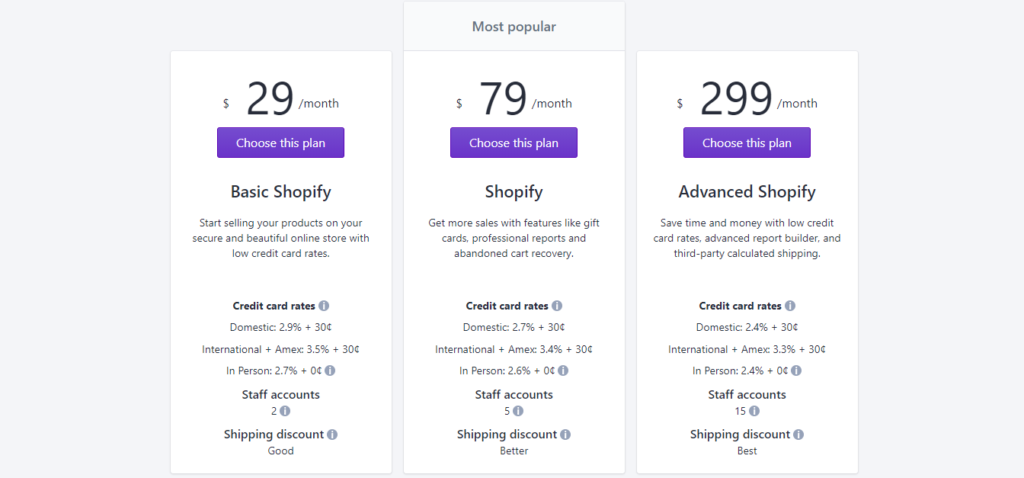Select the Basic Shopify plan heading
Screen dimensions: 1024x478
coord(281,192)
